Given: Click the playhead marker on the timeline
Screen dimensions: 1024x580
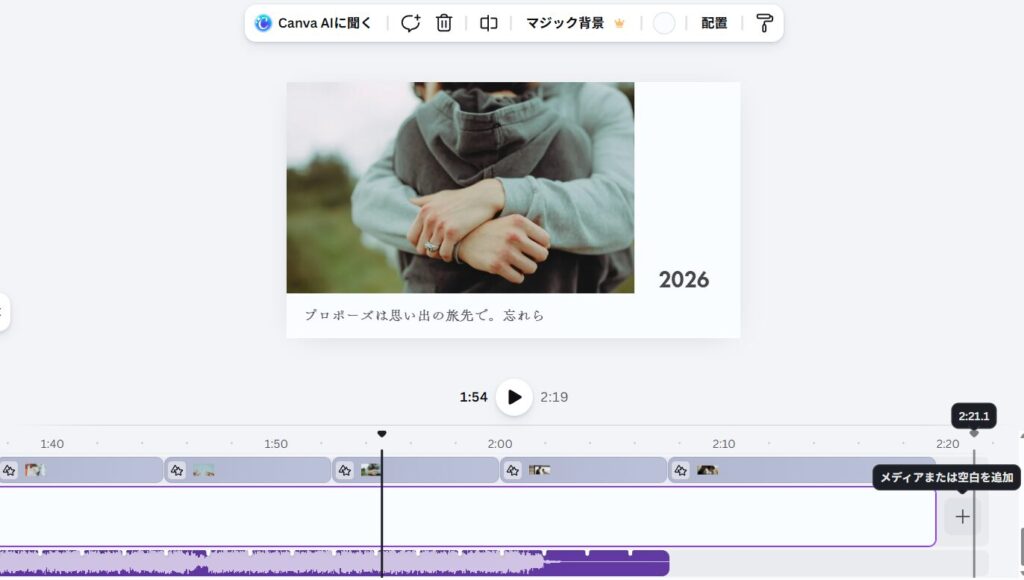Looking at the screenshot, I should 381,434.
